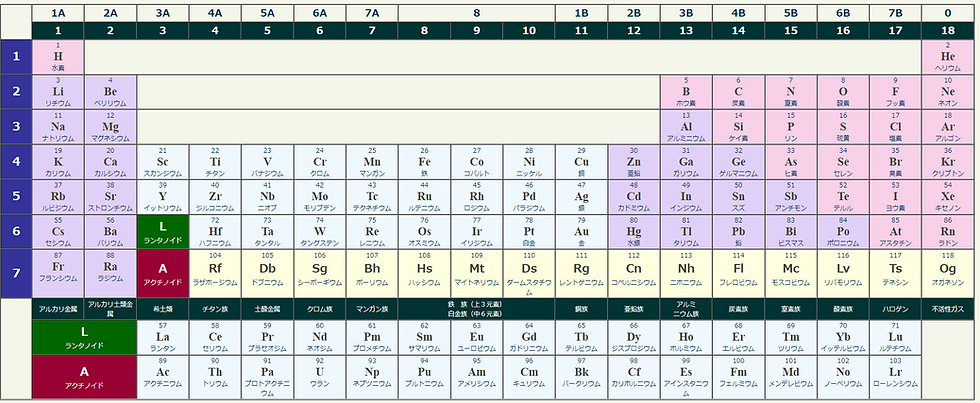The image size is (980, 403).
Task: Select molybdenum Mo モリブデン
Action: coord(319,197)
